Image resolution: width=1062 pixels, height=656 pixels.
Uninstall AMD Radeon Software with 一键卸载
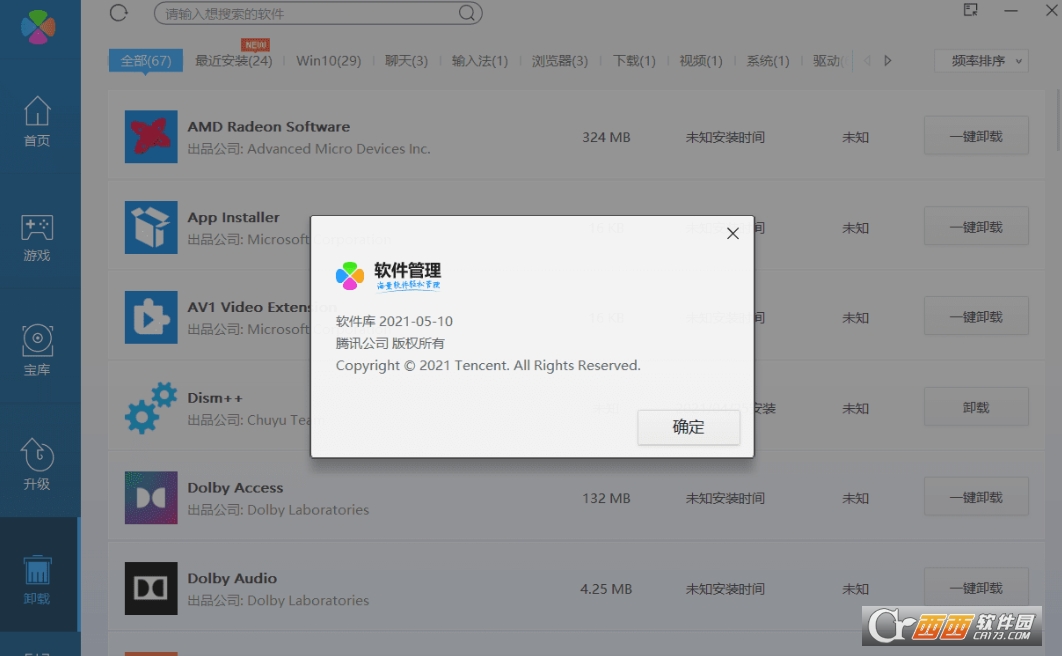pyautogui.click(x=976, y=136)
